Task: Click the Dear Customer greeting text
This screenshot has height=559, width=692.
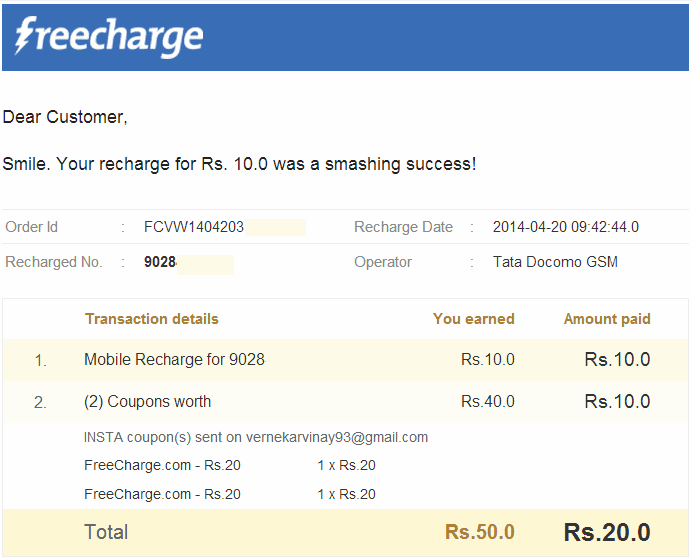Action: (65, 117)
